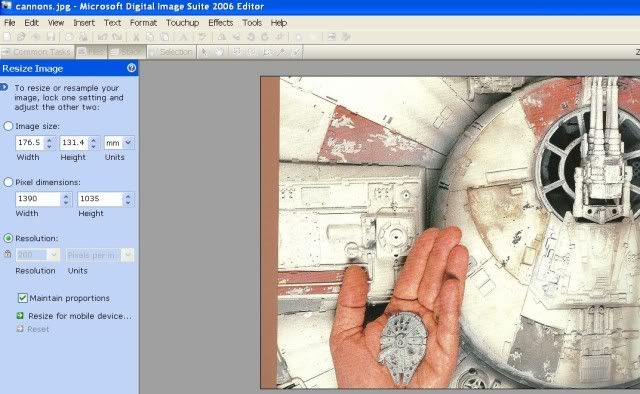This screenshot has height=394, width=640.
Task: Open the Text menu
Action: tap(112, 23)
